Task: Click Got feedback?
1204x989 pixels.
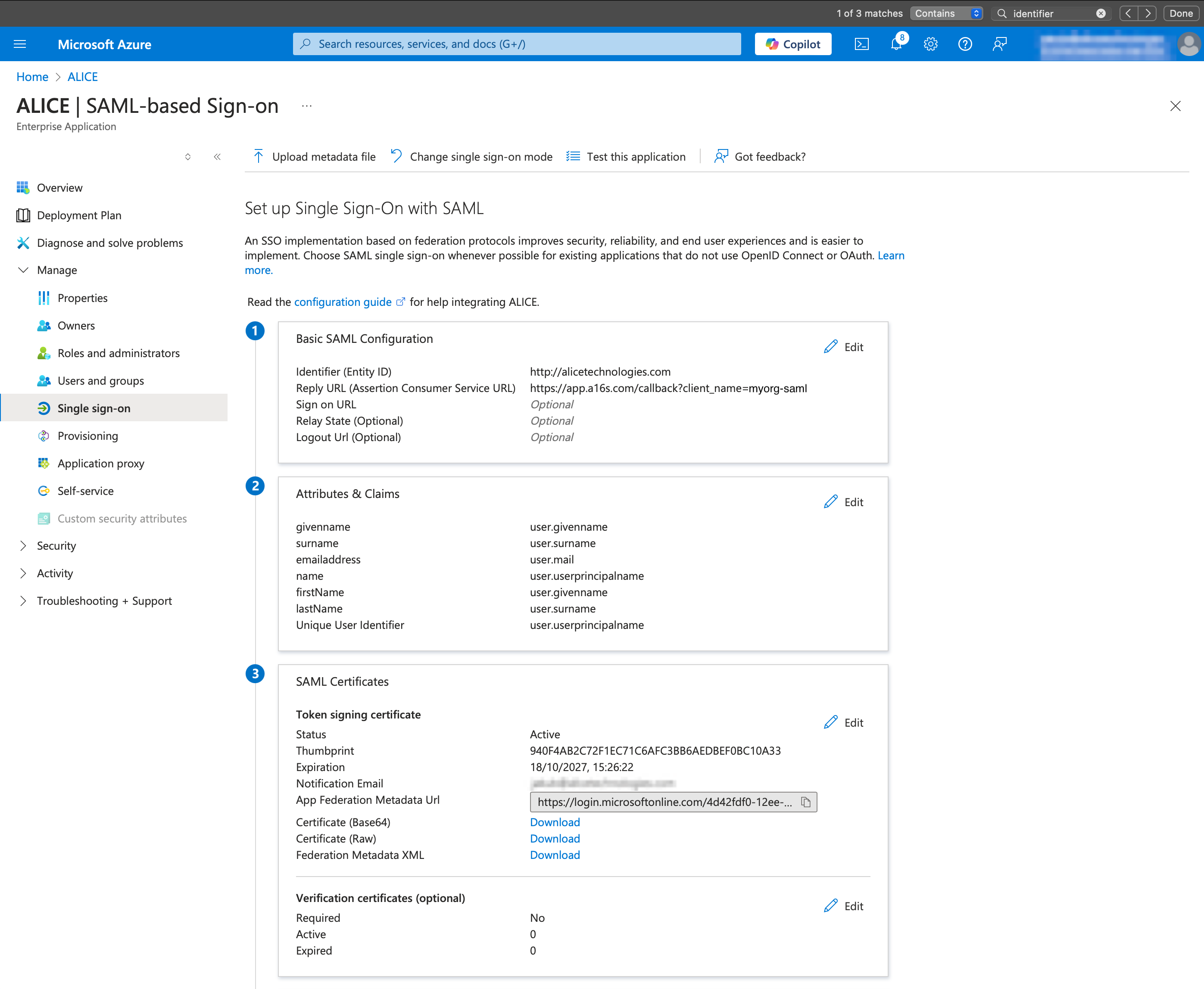Action: (760, 157)
